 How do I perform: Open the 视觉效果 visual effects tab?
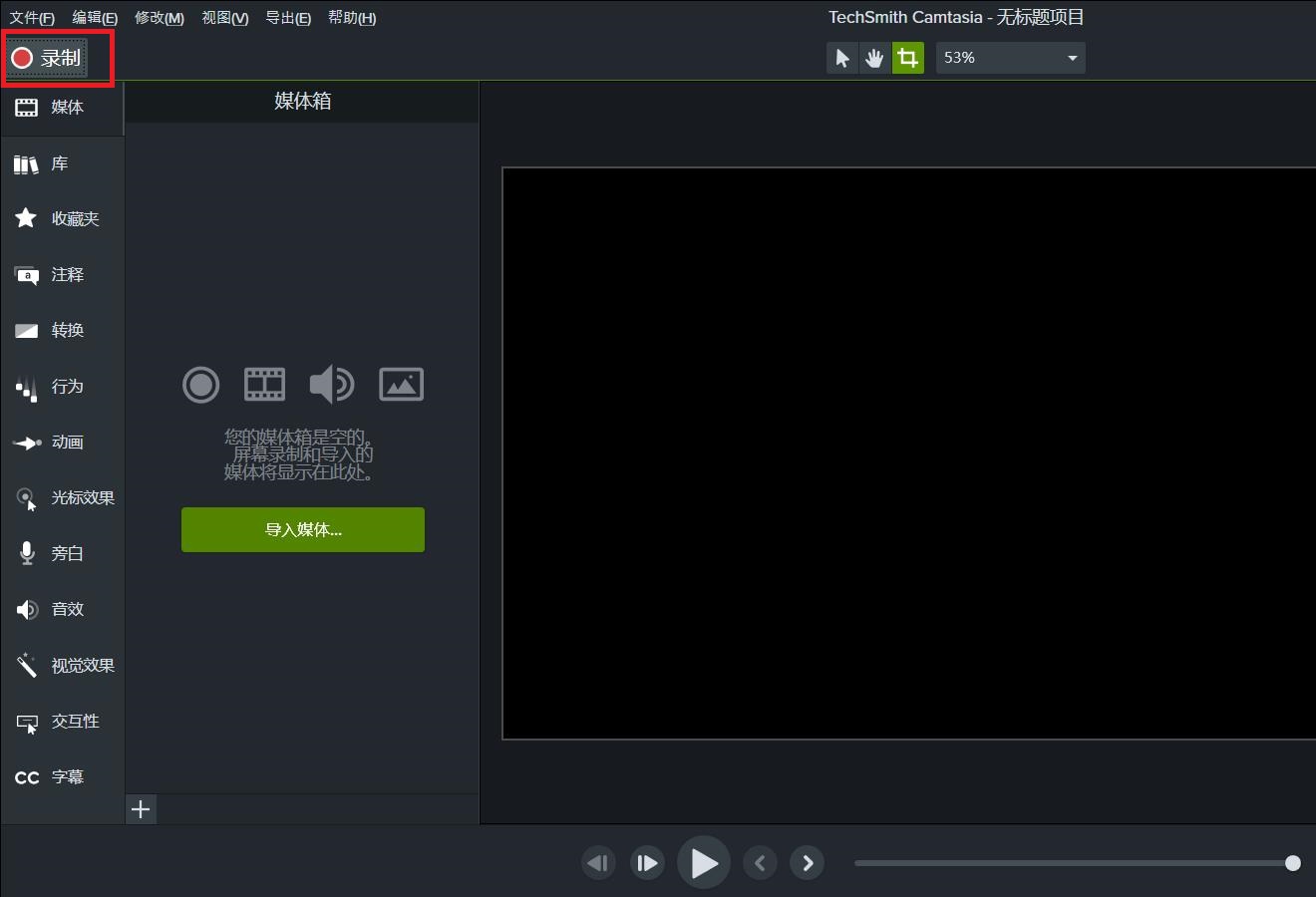62,666
